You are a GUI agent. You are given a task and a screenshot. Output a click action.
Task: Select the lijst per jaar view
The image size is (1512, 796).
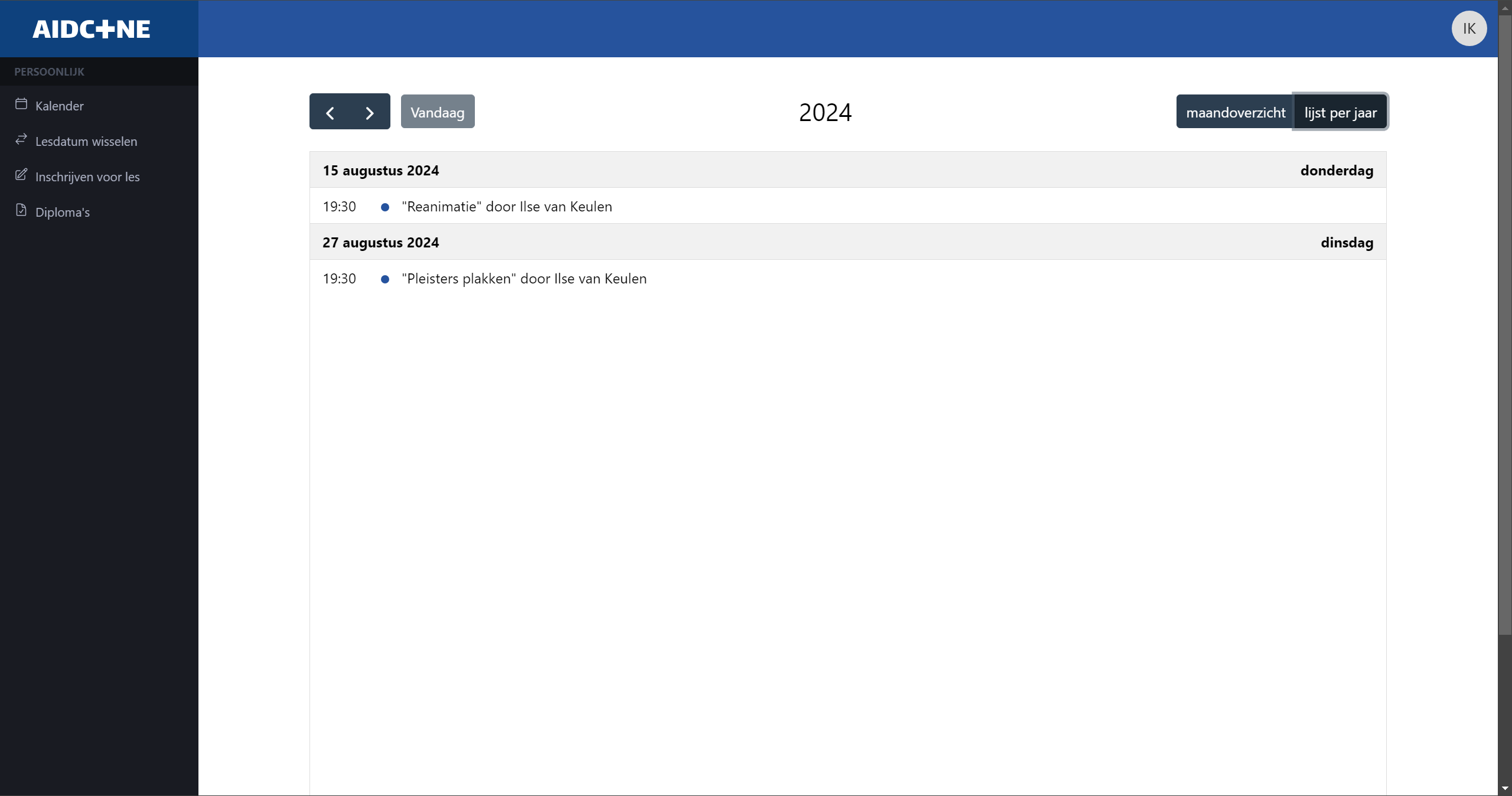tap(1340, 112)
